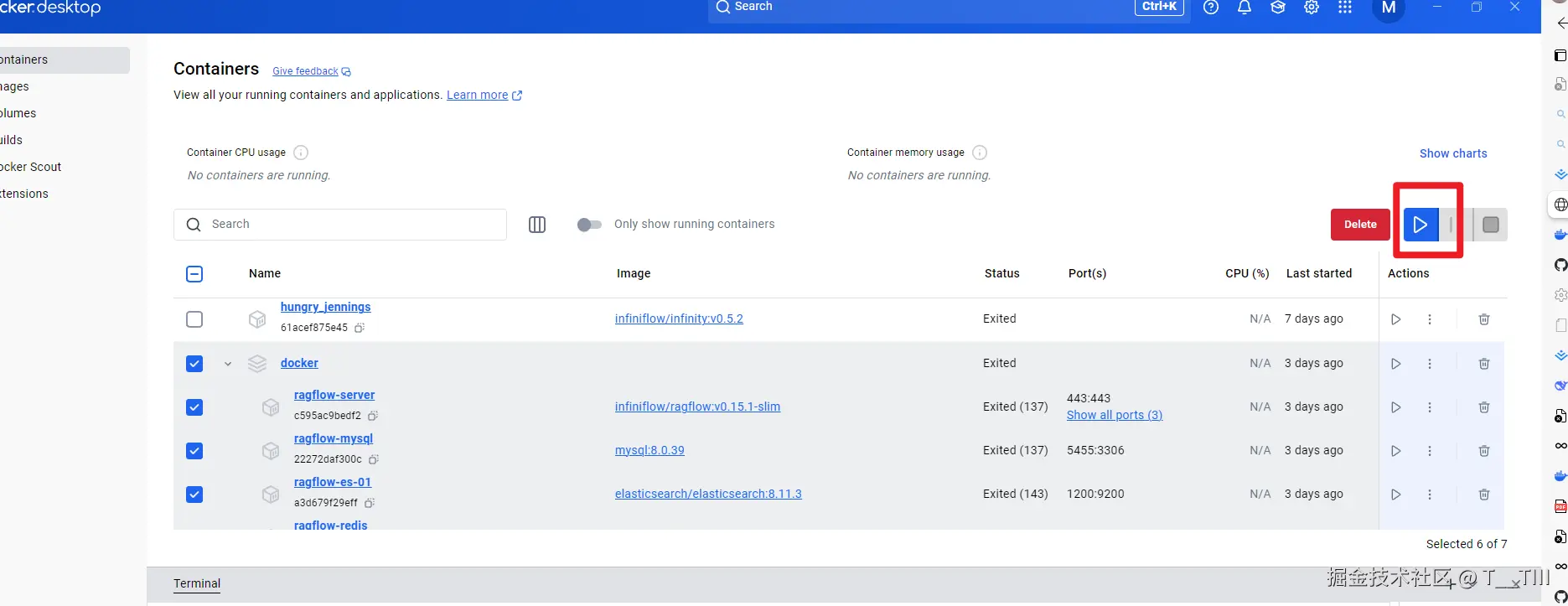Image resolution: width=1568 pixels, height=606 pixels.
Task: Open the apps grid icon
Action: [1345, 7]
